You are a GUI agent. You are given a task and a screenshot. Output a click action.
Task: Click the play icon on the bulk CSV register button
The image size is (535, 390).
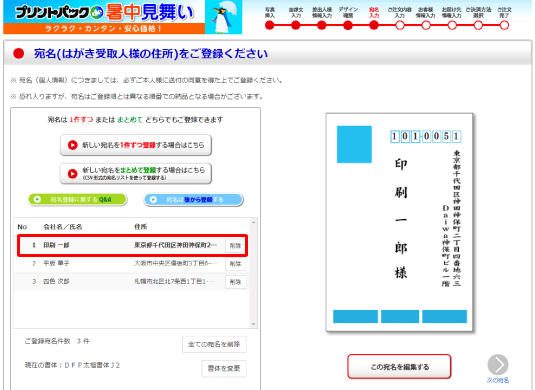pyautogui.click(x=72, y=174)
